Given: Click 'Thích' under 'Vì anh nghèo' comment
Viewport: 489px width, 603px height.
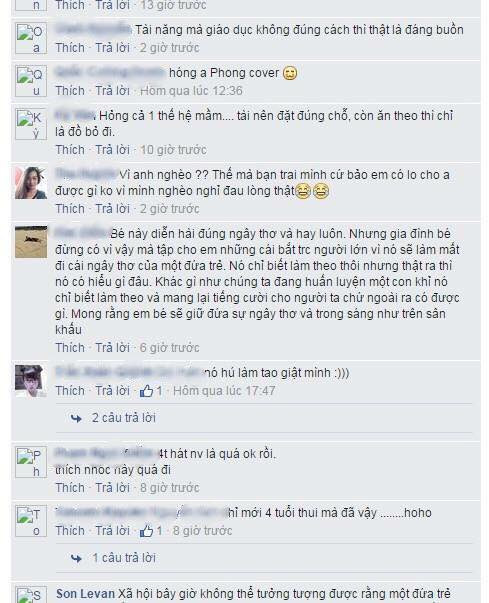Looking at the screenshot, I should (70, 209).
